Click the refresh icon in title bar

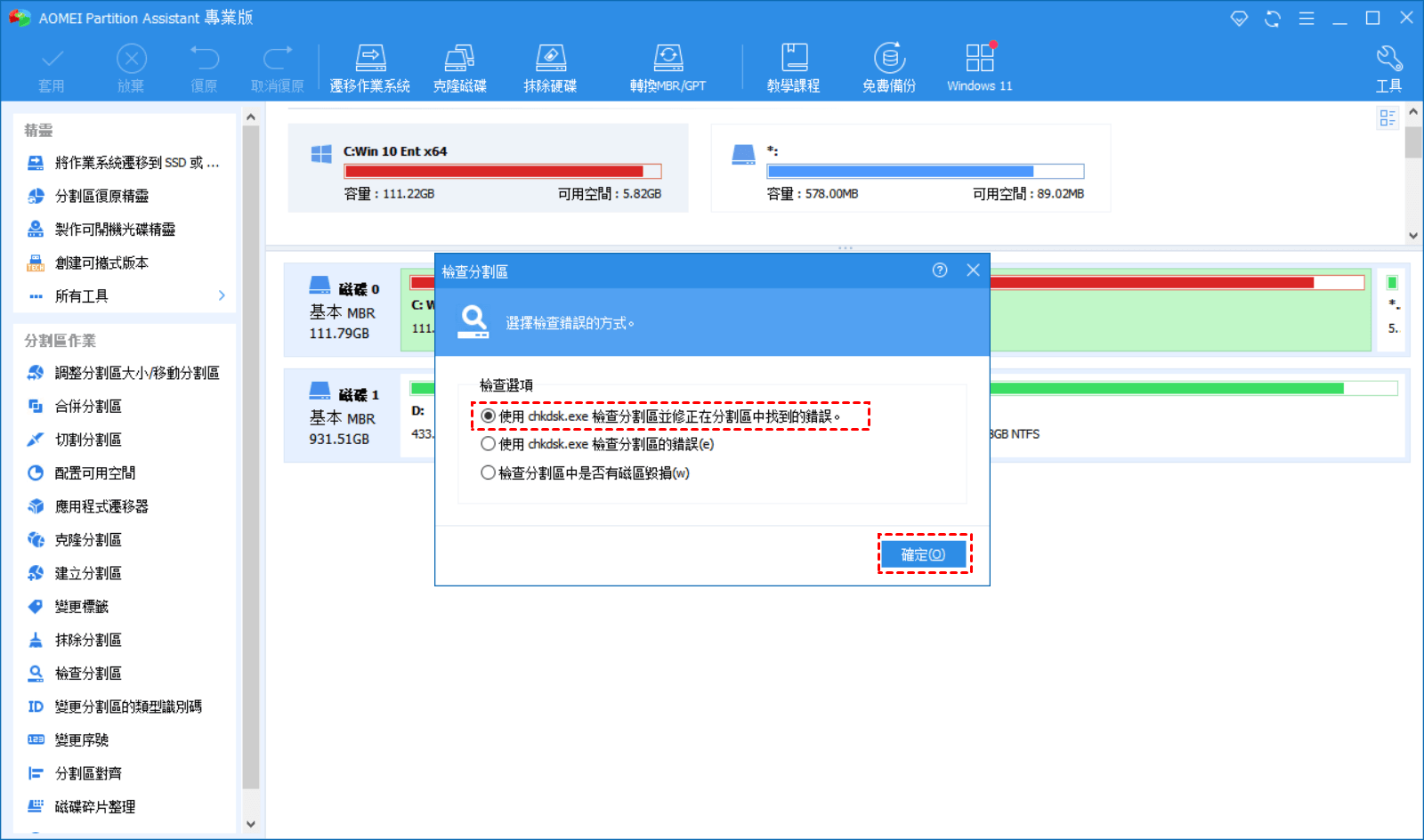click(x=1273, y=19)
